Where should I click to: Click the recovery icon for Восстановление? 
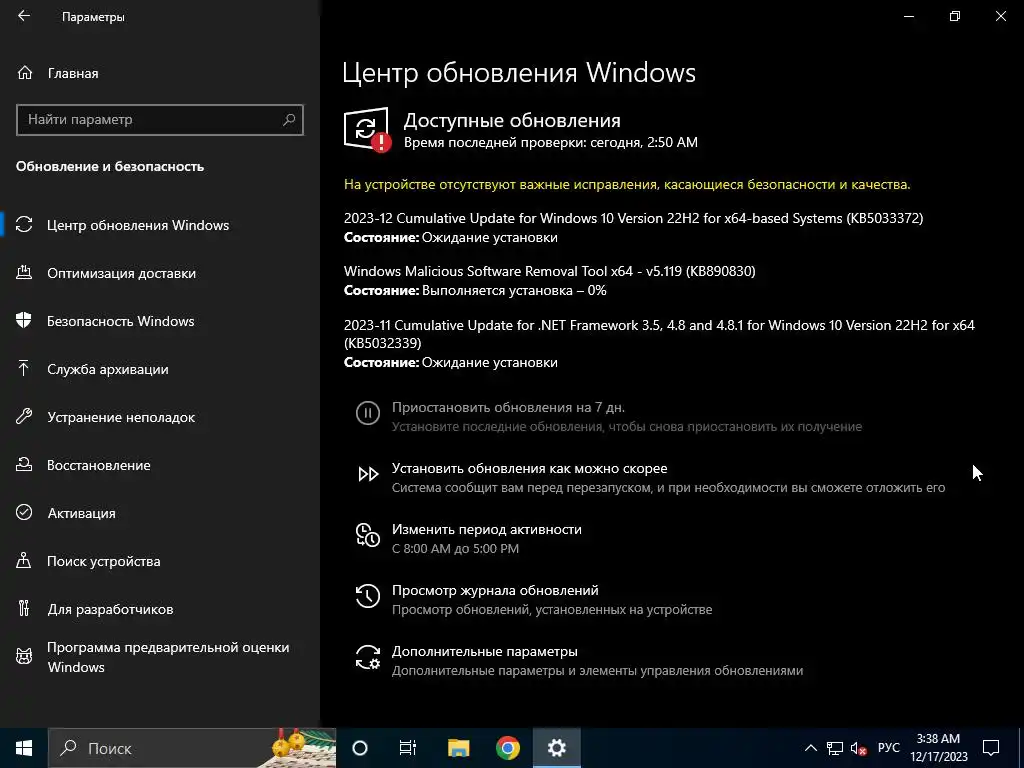click(x=24, y=464)
